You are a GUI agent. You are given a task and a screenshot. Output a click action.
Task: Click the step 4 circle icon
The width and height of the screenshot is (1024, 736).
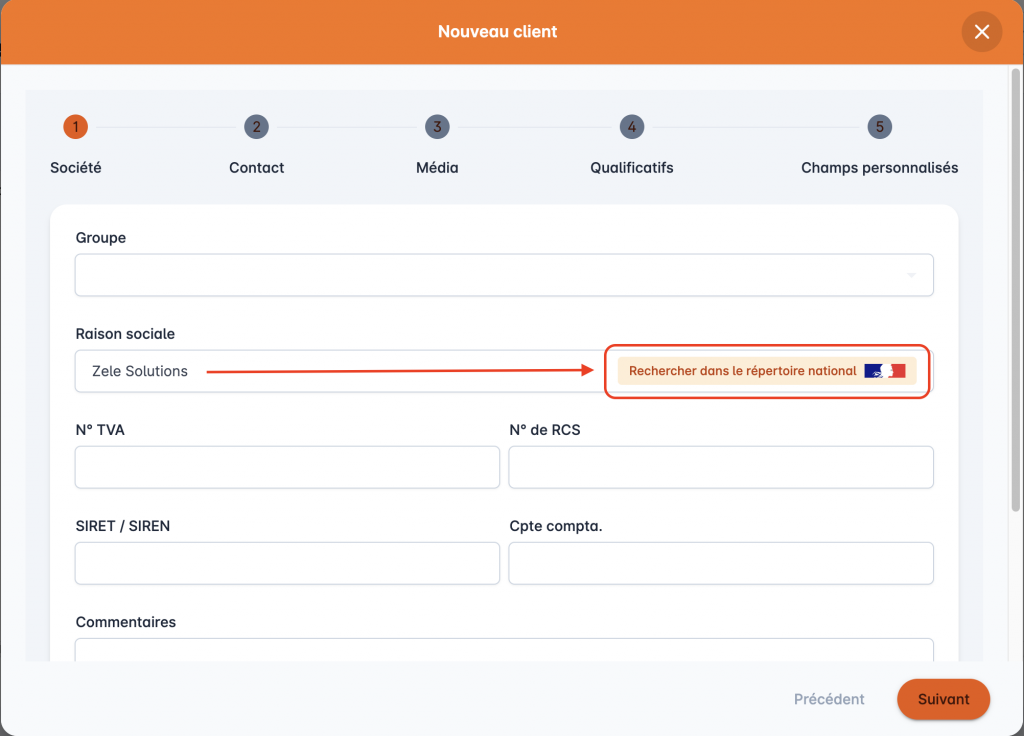point(631,127)
